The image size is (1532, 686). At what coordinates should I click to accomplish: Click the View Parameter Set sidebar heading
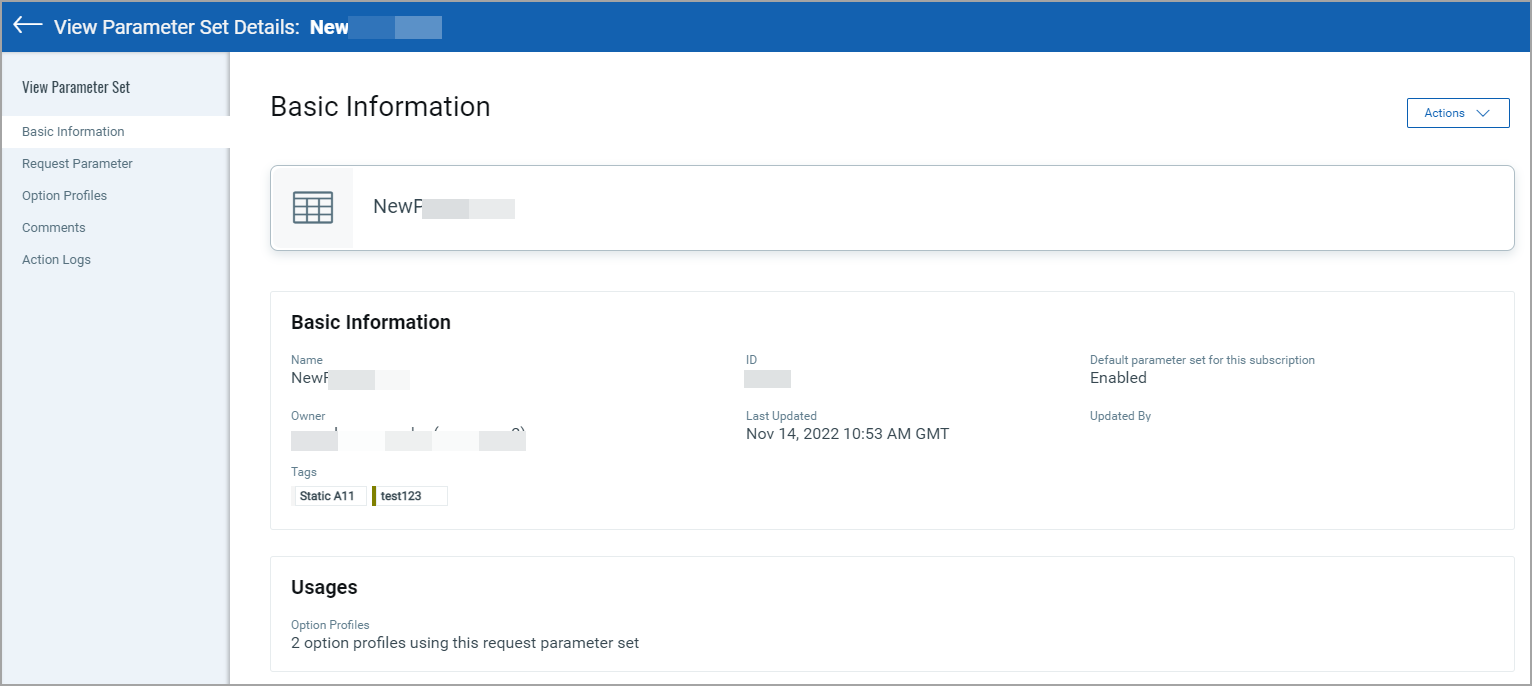pos(76,87)
